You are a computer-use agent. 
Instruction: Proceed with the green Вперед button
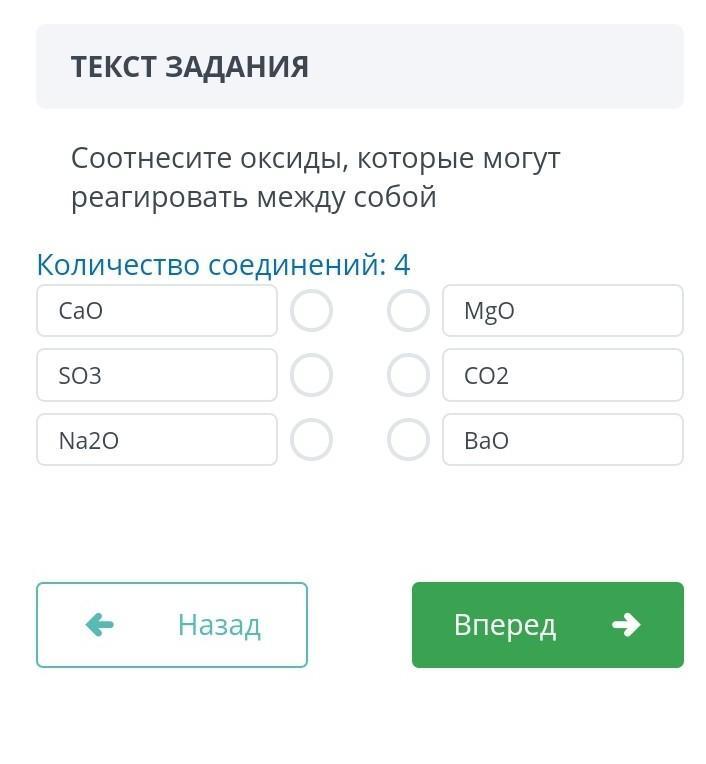(x=548, y=625)
